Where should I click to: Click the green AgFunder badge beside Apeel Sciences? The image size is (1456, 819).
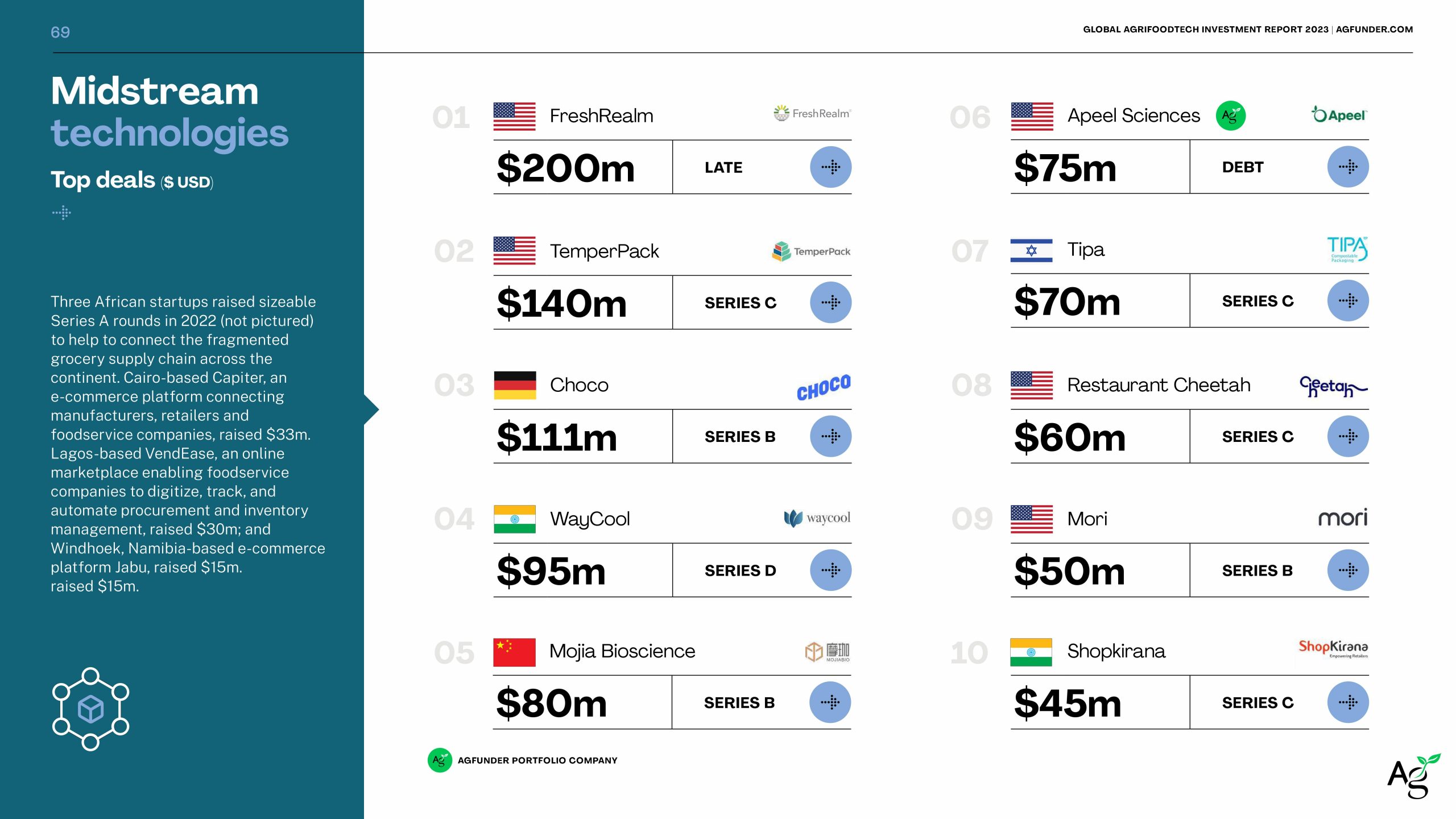click(1230, 115)
